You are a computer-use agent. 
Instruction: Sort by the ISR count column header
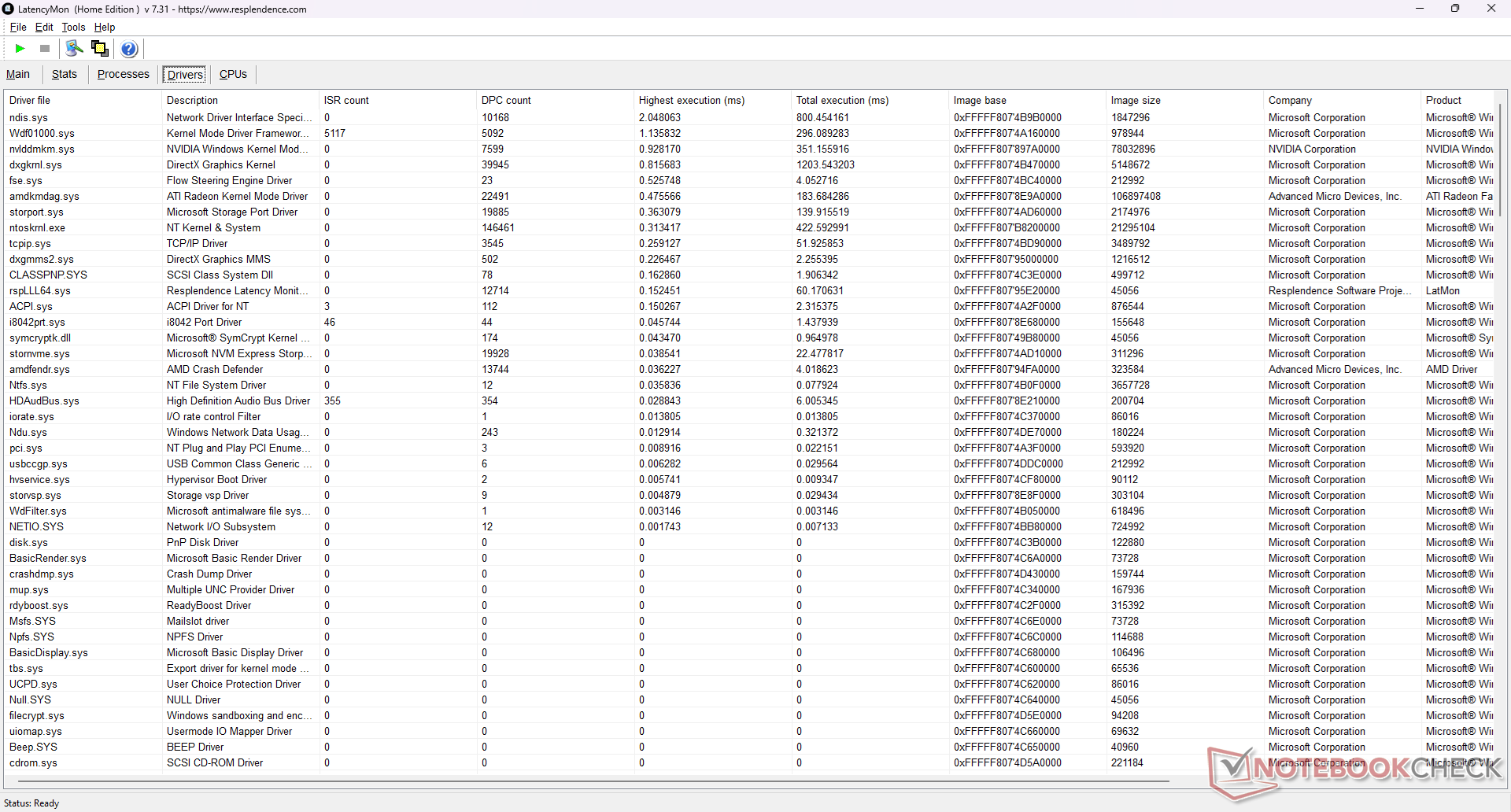coord(398,100)
